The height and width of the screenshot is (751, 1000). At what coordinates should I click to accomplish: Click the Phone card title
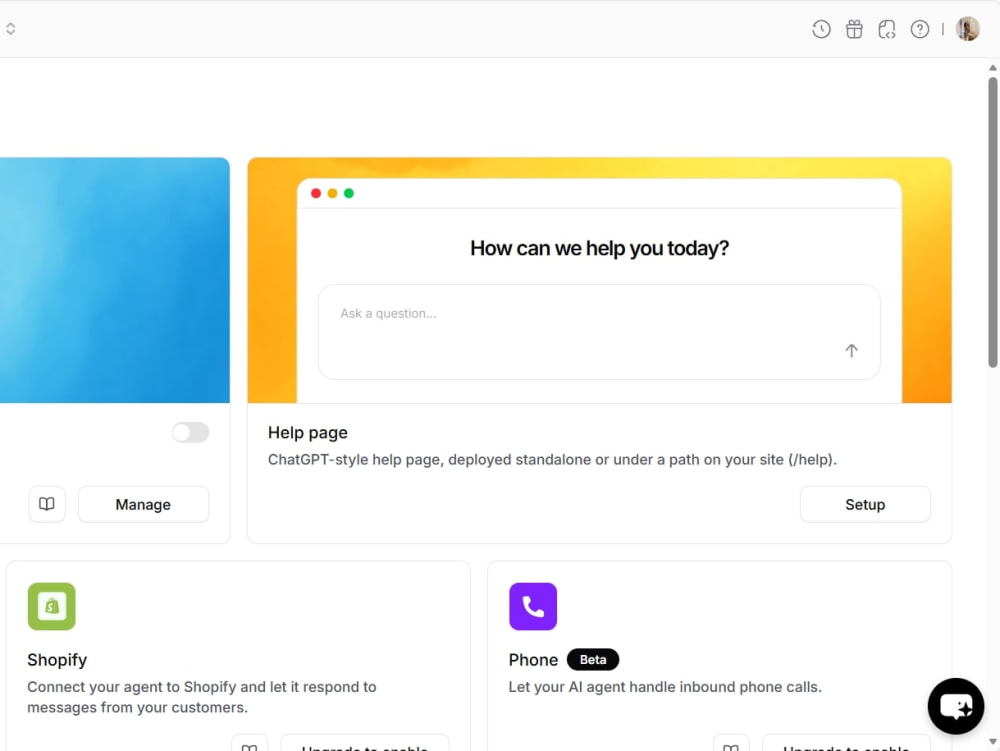533,660
